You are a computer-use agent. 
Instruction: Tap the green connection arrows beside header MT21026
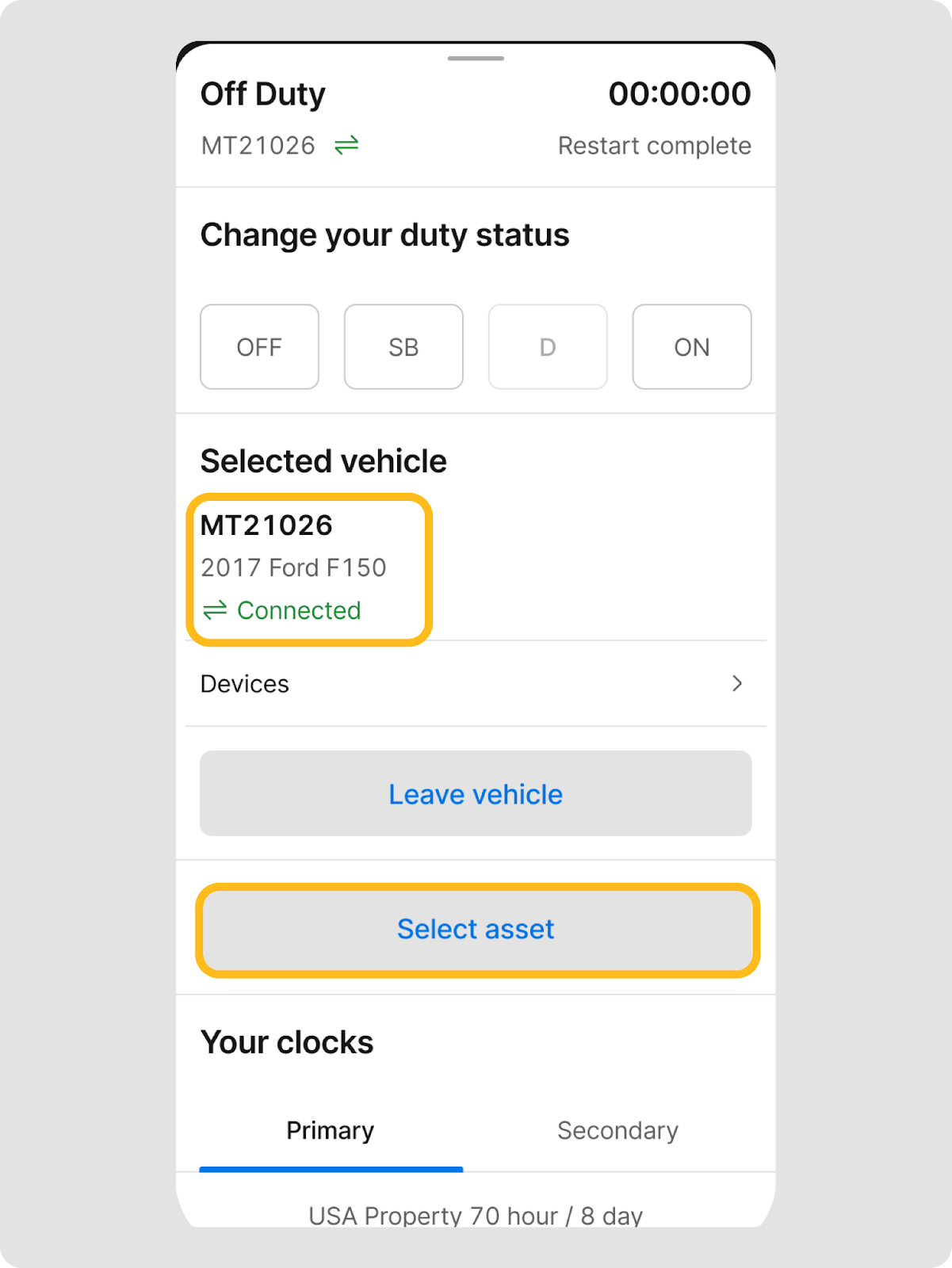point(346,146)
